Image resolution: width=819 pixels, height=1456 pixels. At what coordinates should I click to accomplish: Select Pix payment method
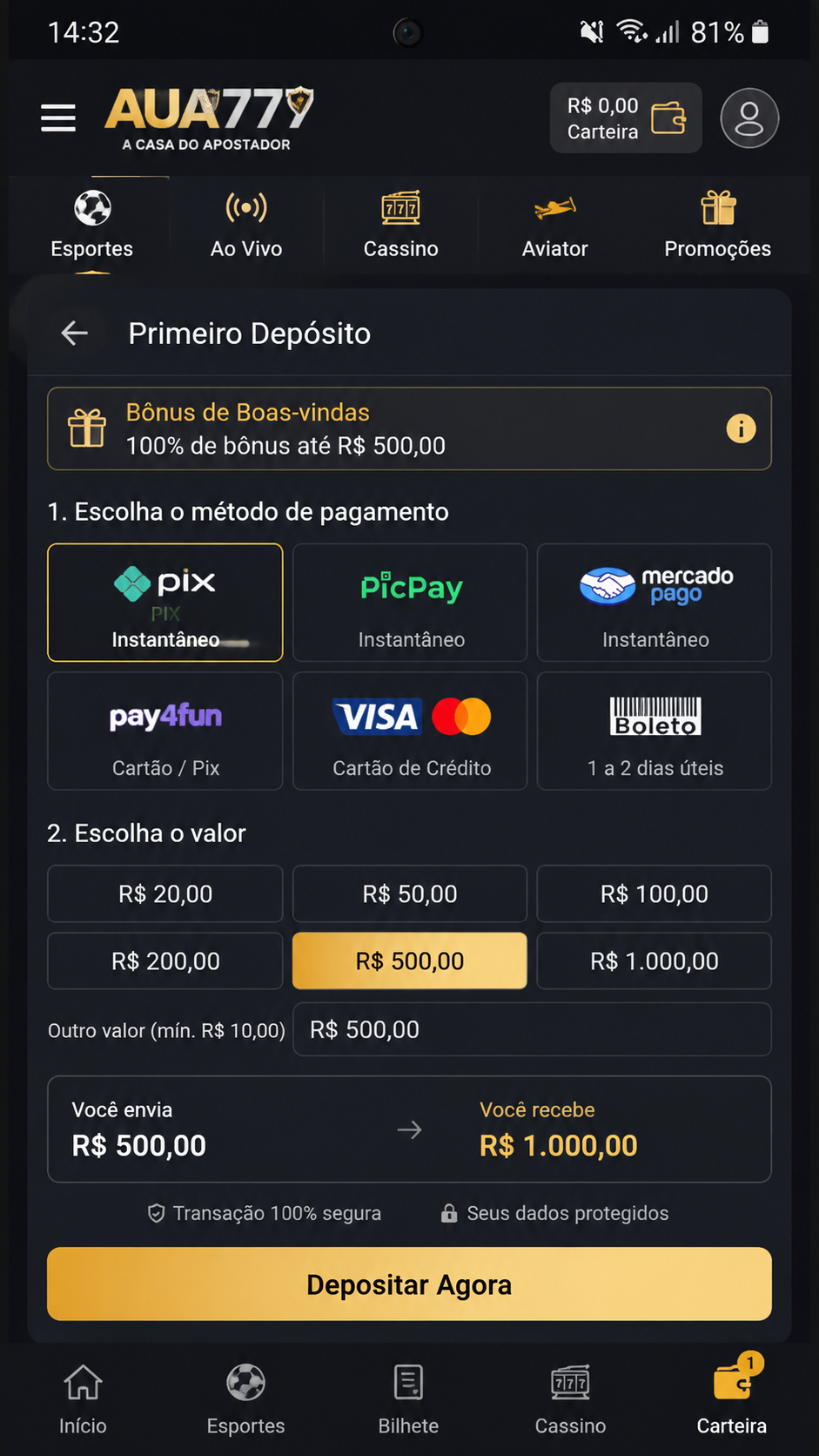[165, 603]
